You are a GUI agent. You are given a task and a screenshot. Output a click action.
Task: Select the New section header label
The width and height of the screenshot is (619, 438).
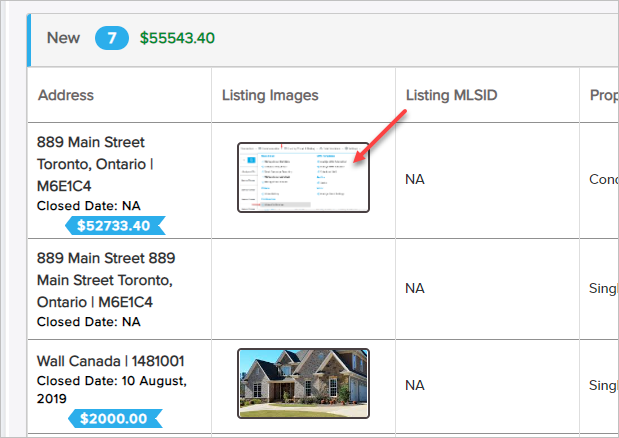[x=64, y=38]
